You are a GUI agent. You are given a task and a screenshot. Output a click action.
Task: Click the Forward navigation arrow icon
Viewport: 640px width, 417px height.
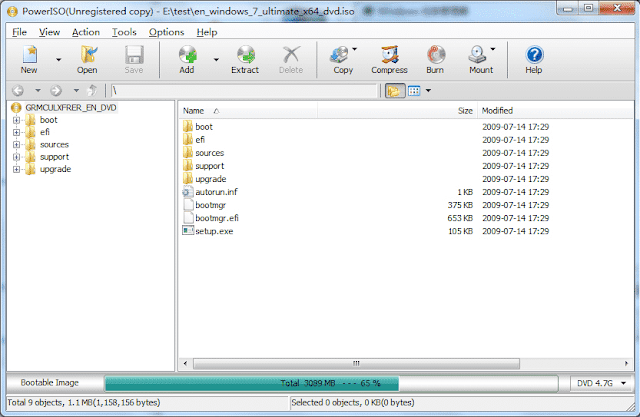(56, 90)
